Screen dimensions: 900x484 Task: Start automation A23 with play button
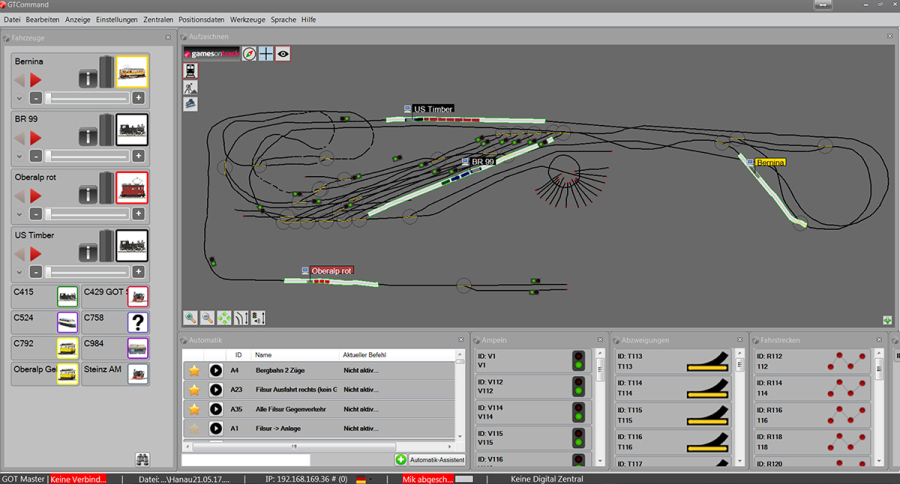216,390
